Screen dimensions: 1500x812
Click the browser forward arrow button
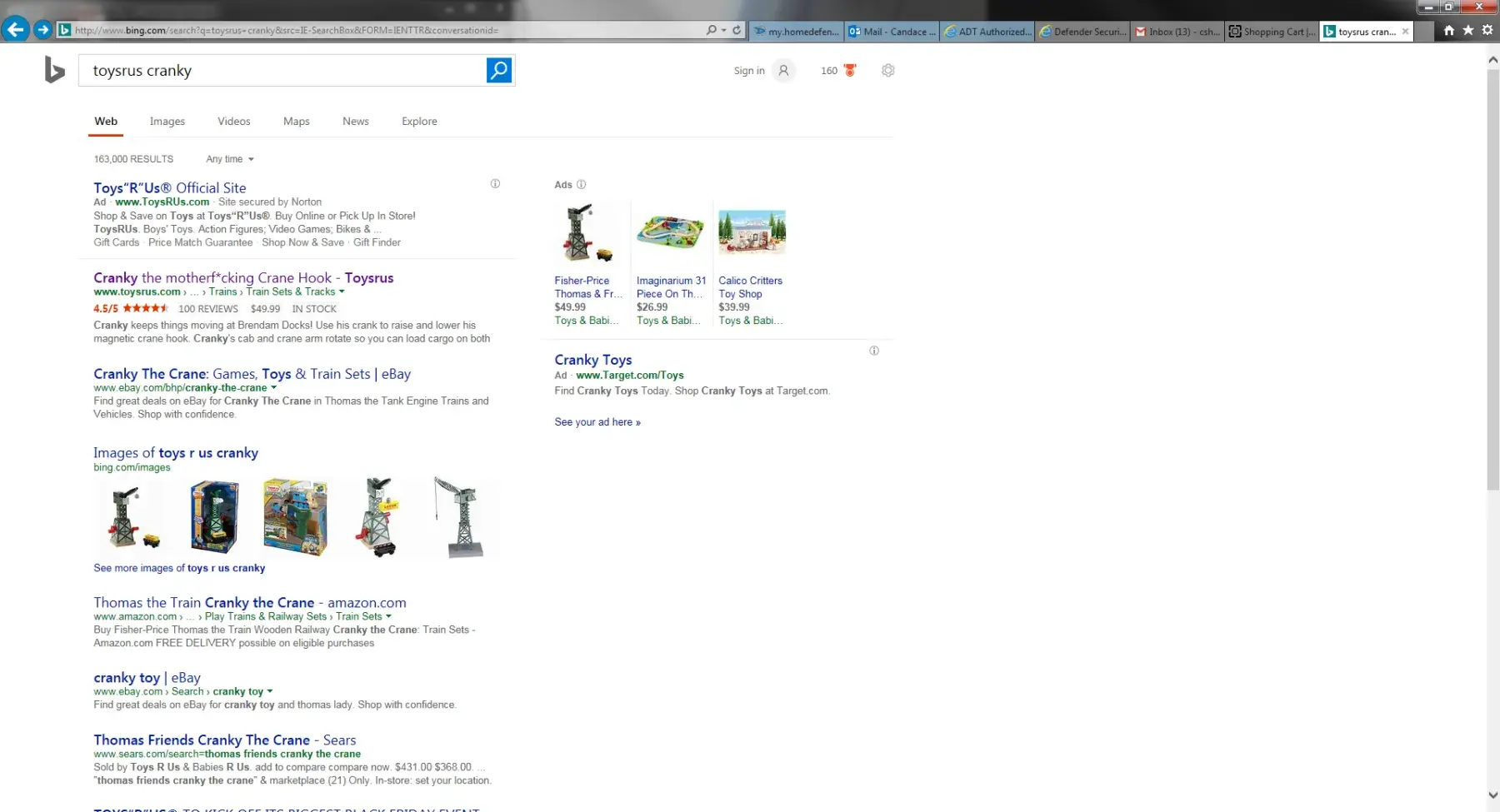[42, 30]
